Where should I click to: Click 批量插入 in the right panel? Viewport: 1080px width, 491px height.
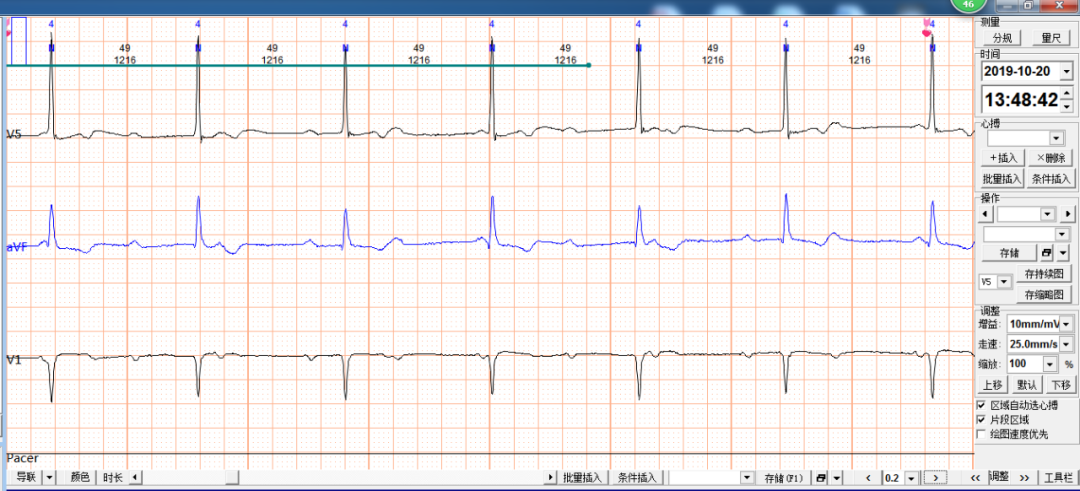pos(1003,179)
